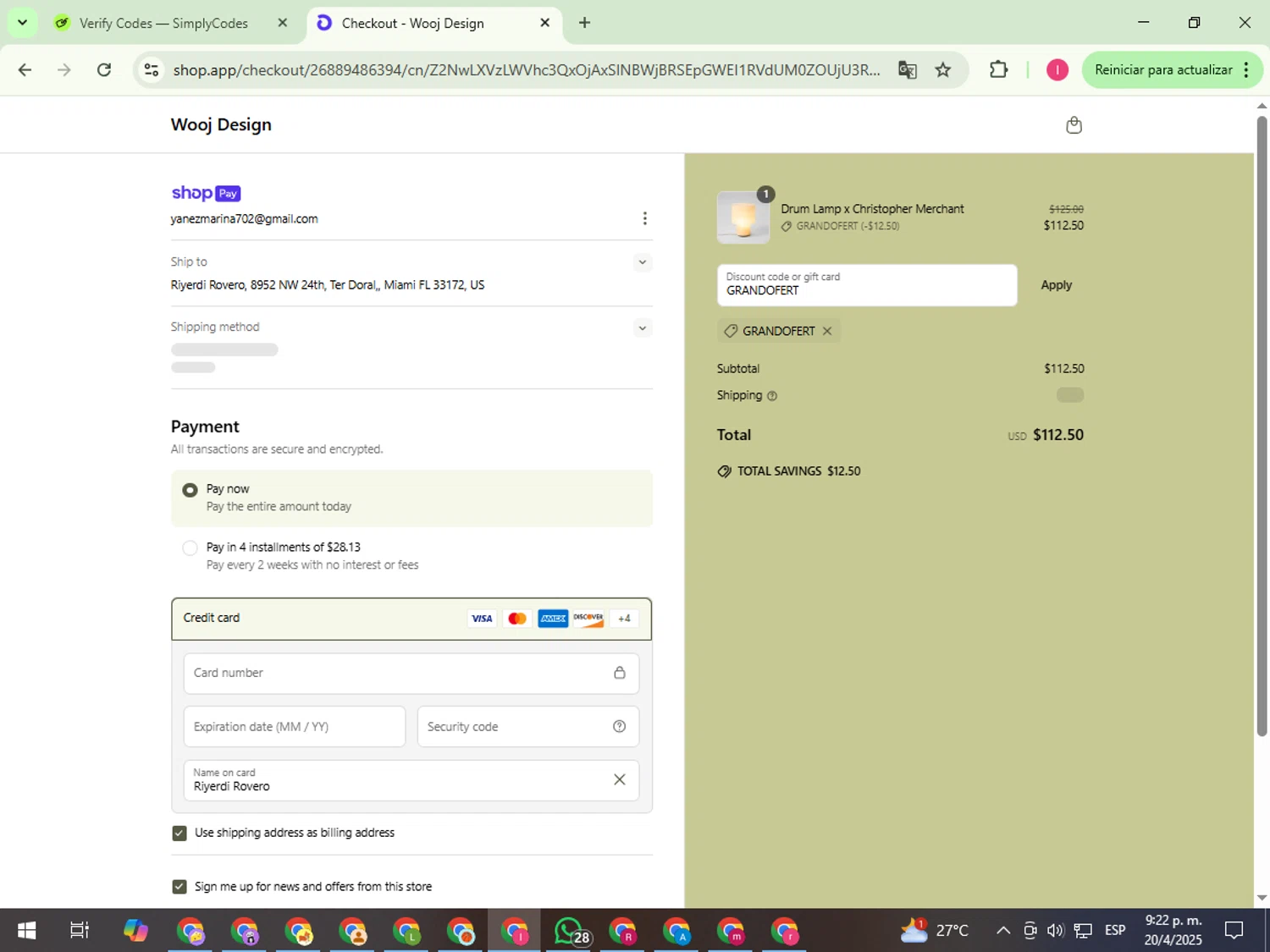Click the TOTAL SAVINGS $12.50 text

[x=798, y=471]
